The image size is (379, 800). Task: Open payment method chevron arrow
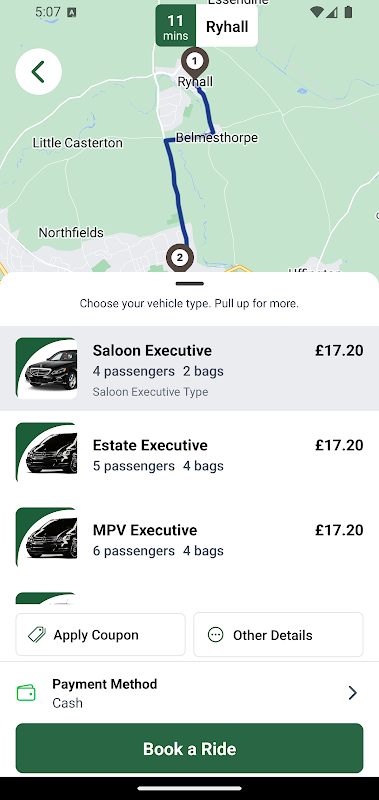click(x=352, y=693)
